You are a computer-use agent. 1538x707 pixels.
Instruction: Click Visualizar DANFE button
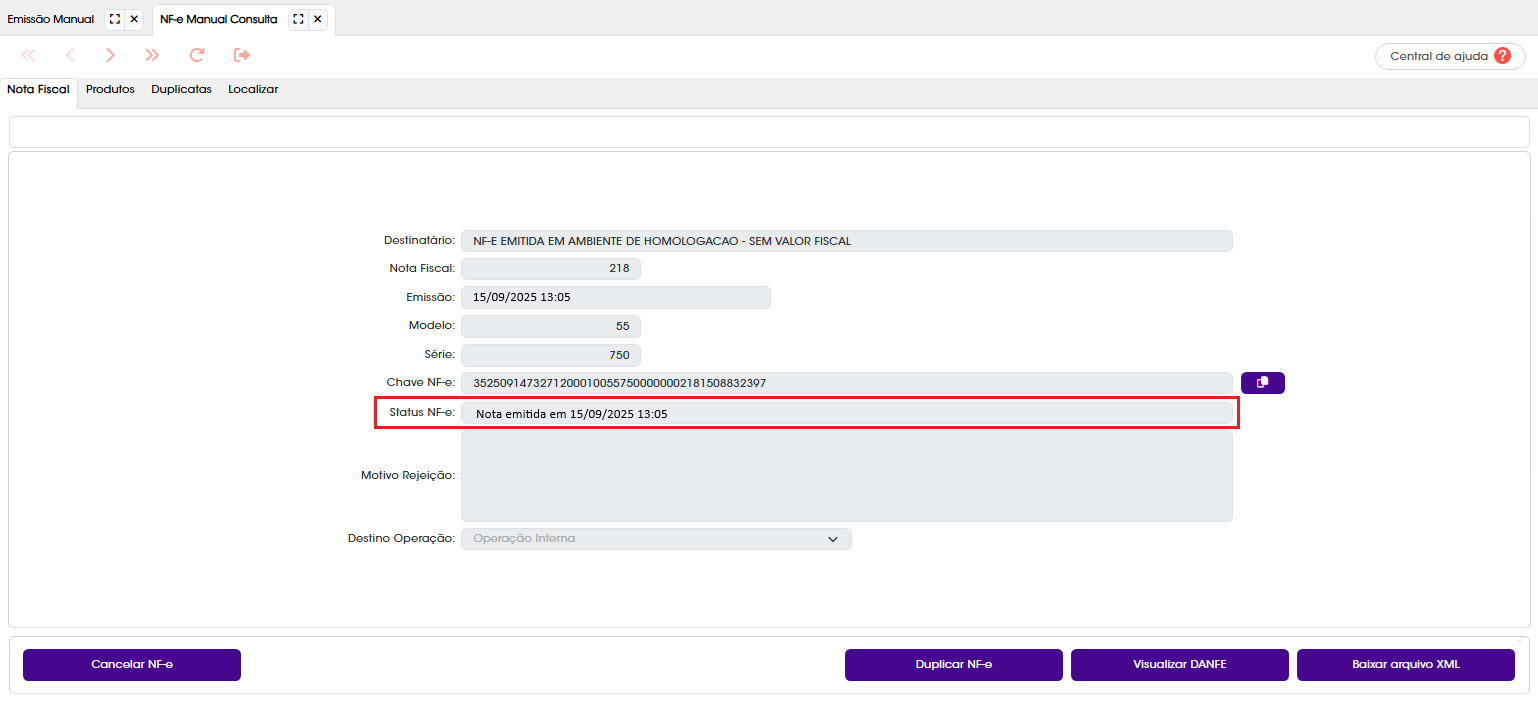pos(1180,665)
